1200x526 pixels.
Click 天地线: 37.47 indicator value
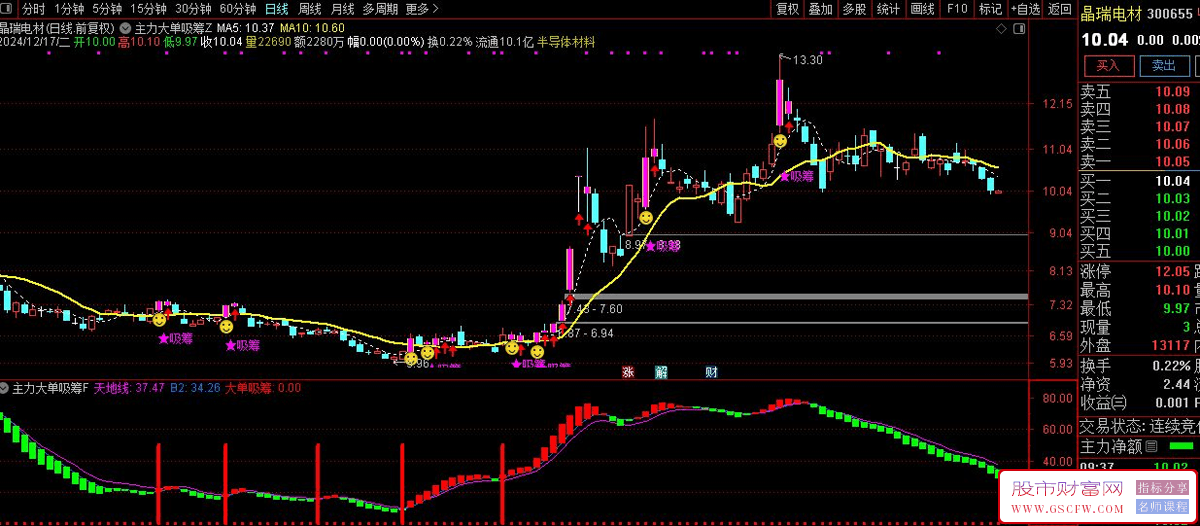129,386
